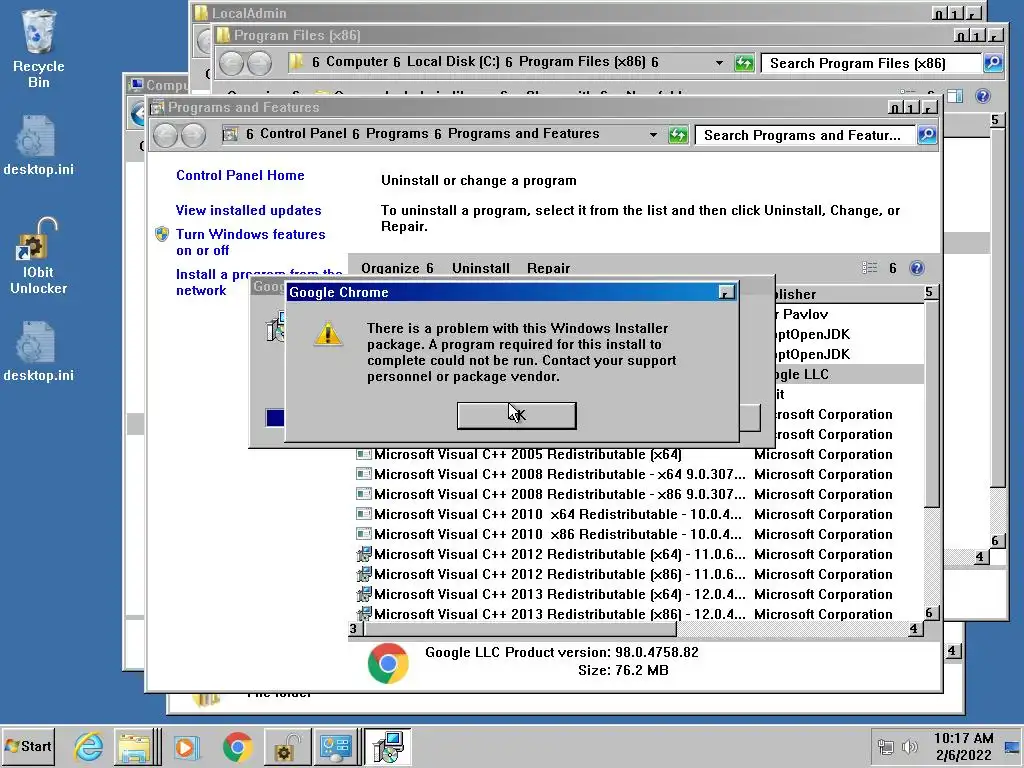Click Computer breadcrumb in Program Files window
The image size is (1024, 768).
click(357, 61)
